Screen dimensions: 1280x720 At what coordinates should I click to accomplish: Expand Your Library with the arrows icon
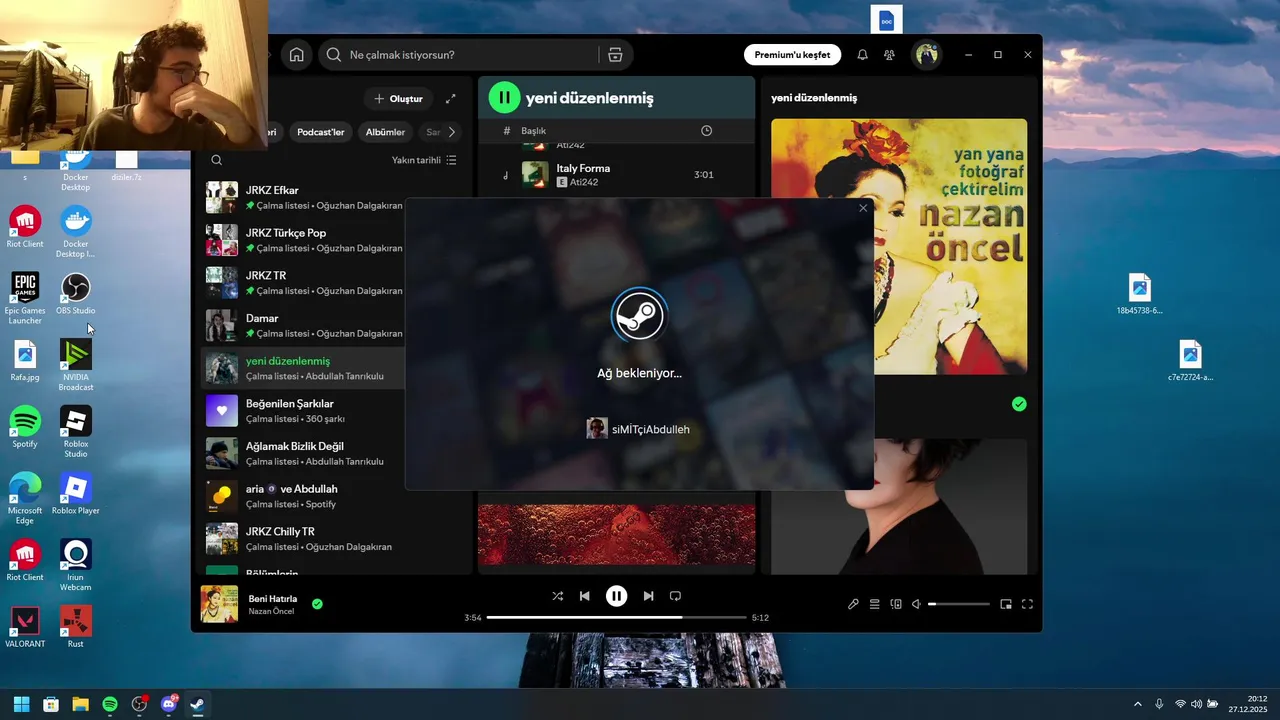pyautogui.click(x=451, y=99)
